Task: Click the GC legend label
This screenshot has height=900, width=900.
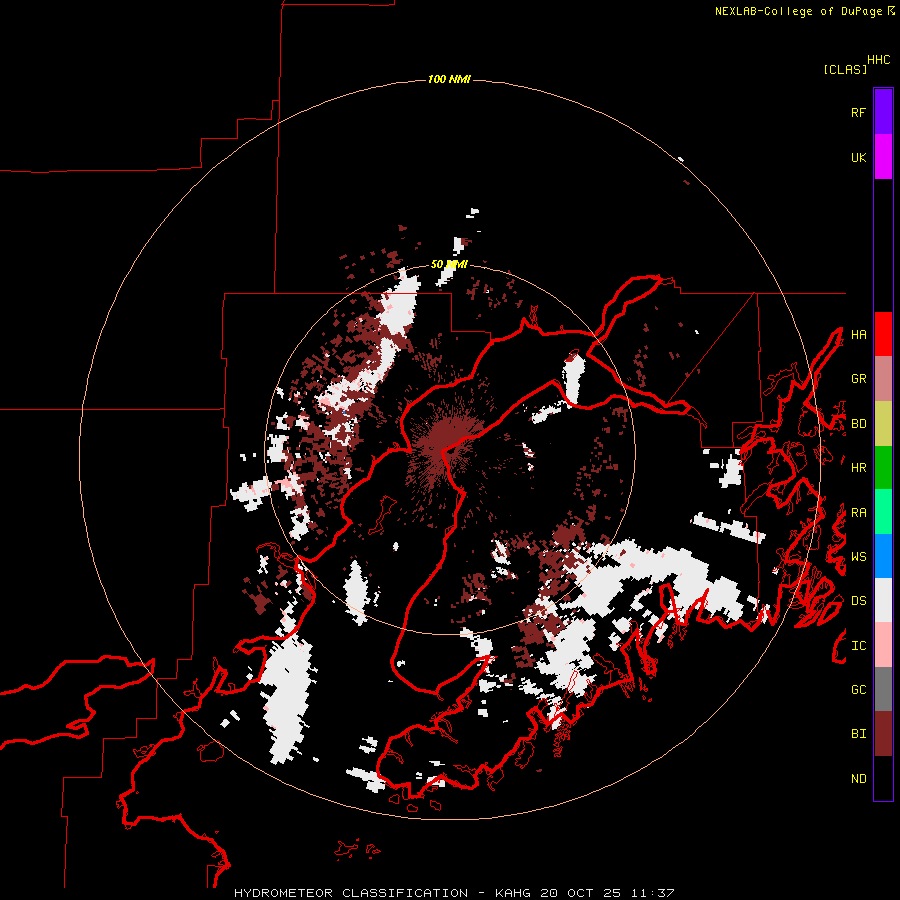Action: point(858,690)
